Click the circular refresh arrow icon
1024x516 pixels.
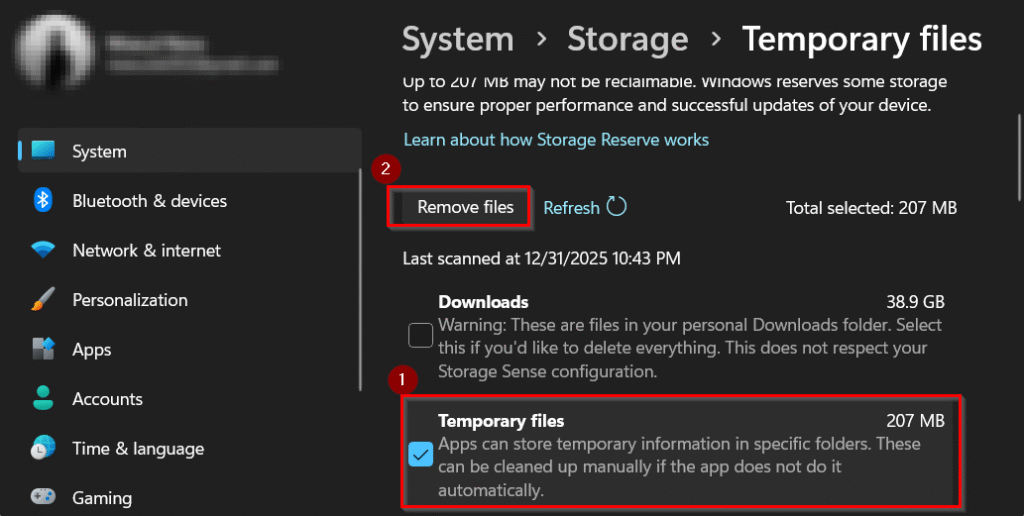pos(616,207)
